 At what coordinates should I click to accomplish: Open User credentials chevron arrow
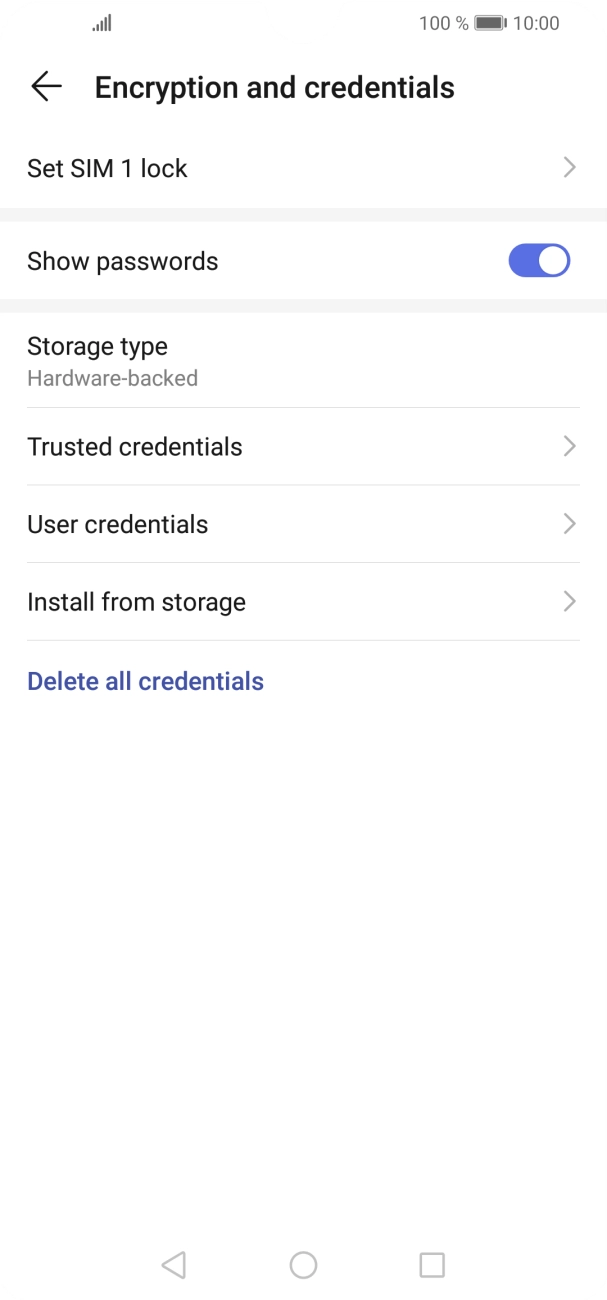coord(569,524)
